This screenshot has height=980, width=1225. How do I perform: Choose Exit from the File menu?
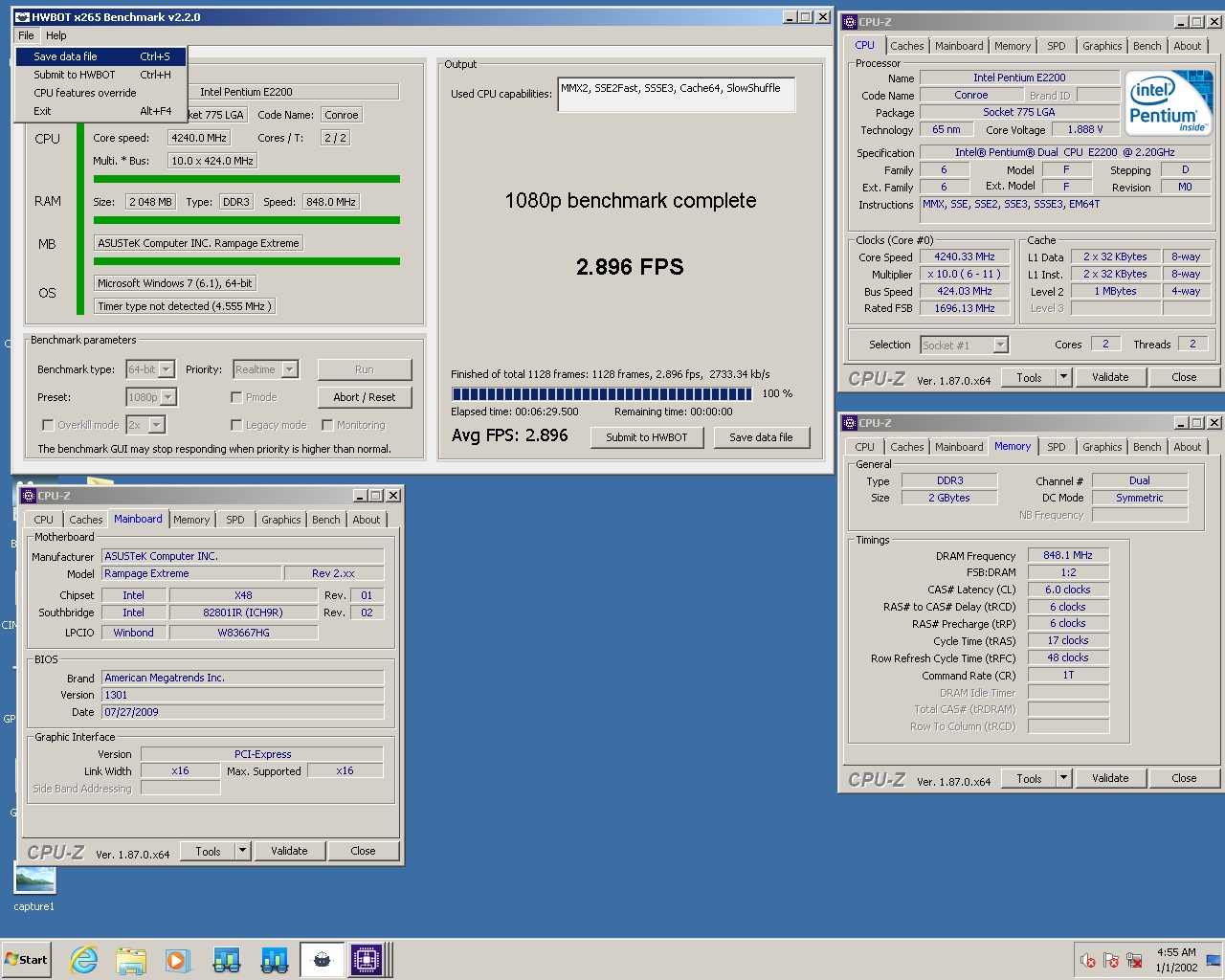[100, 111]
